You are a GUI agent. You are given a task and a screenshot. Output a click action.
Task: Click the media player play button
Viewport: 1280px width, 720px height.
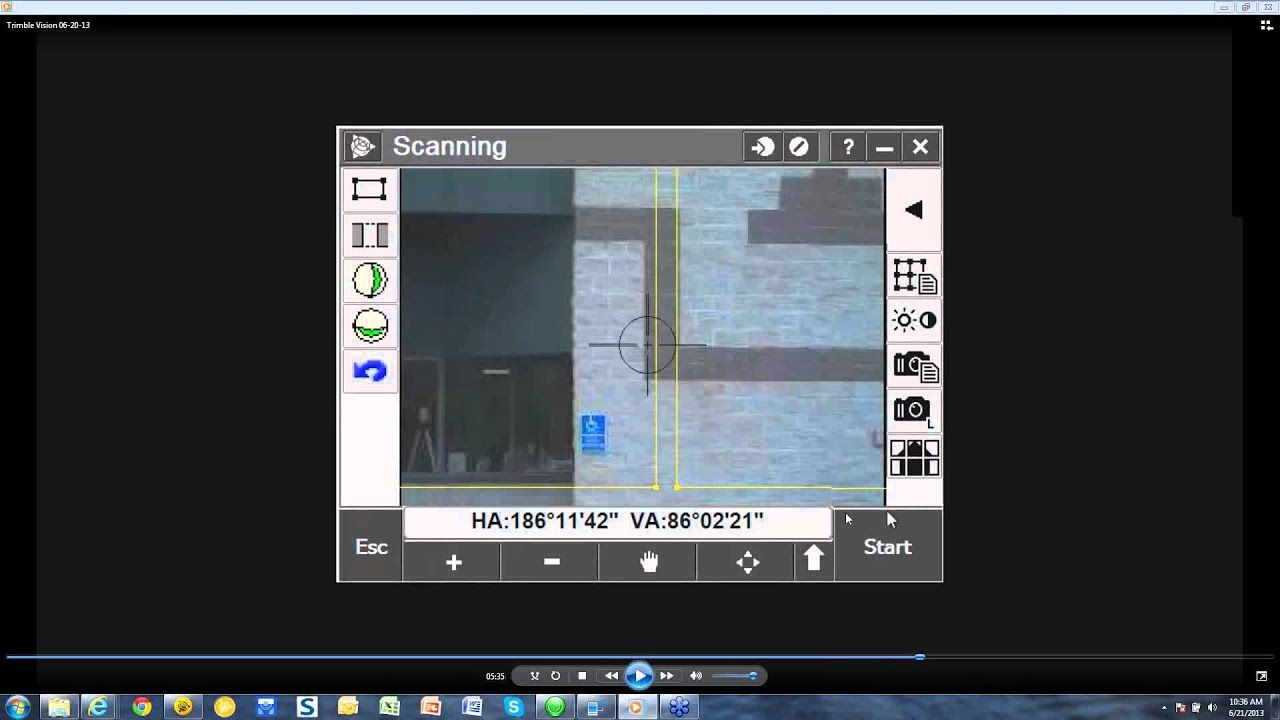point(639,676)
